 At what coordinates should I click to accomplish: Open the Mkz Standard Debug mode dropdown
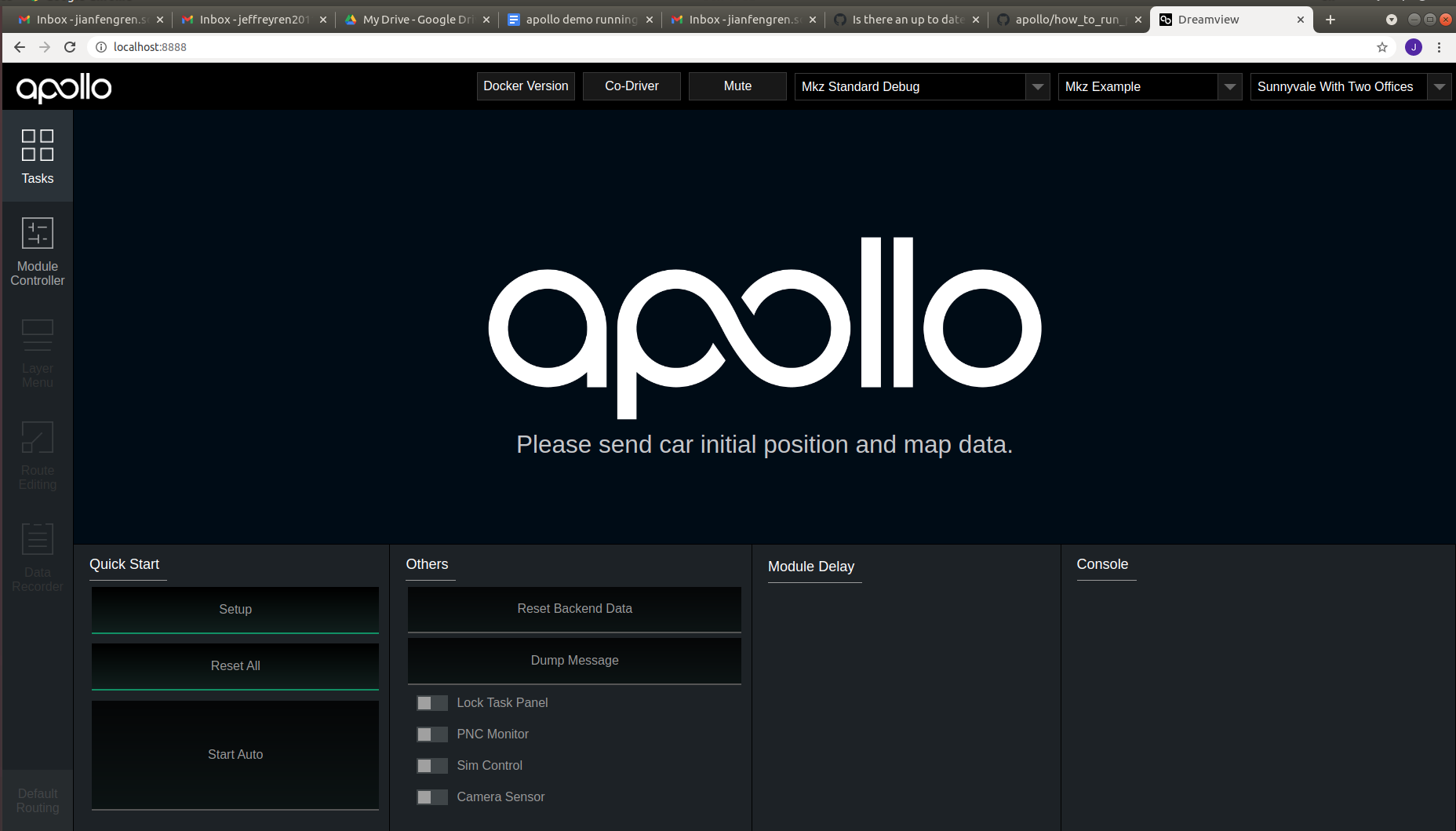[1037, 86]
